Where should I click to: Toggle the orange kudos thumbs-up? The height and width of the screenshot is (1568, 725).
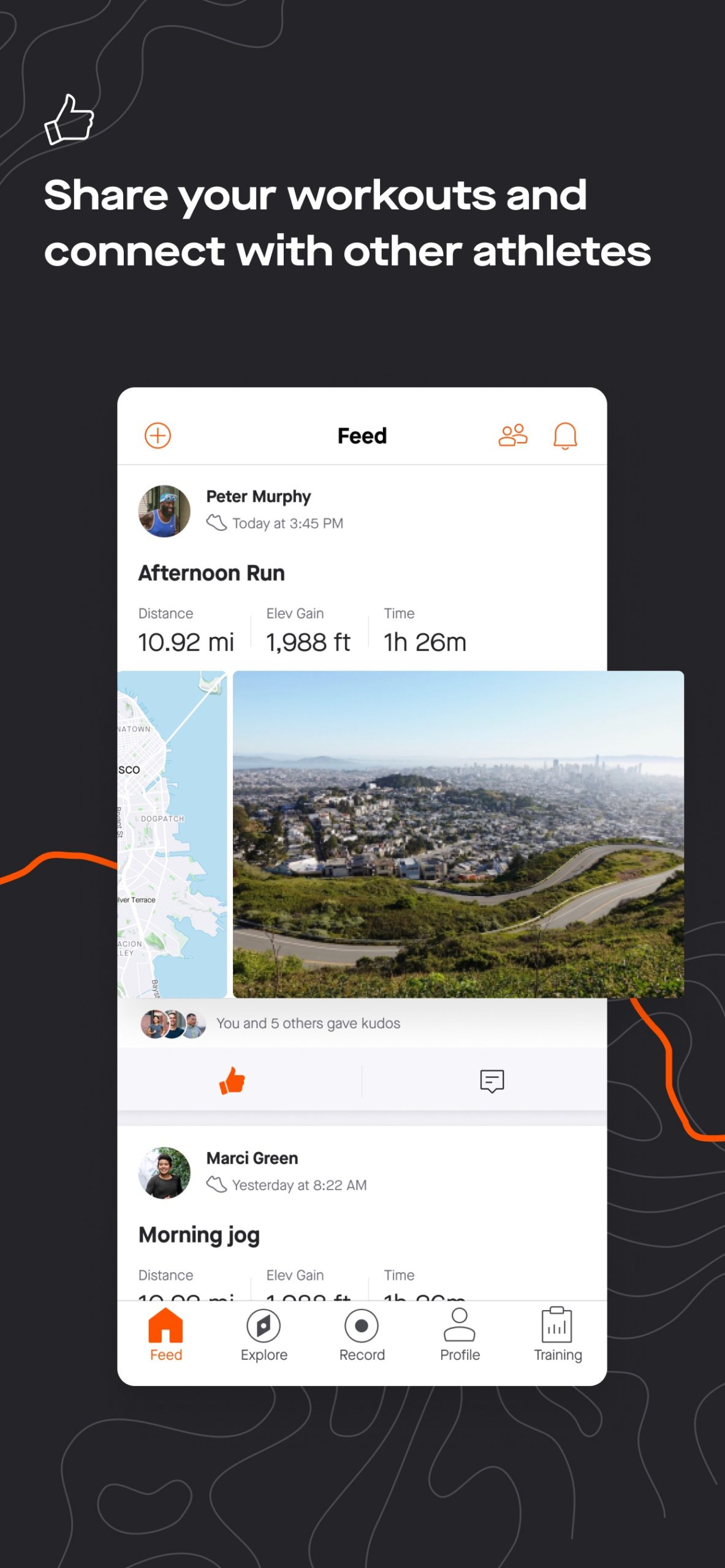232,1080
